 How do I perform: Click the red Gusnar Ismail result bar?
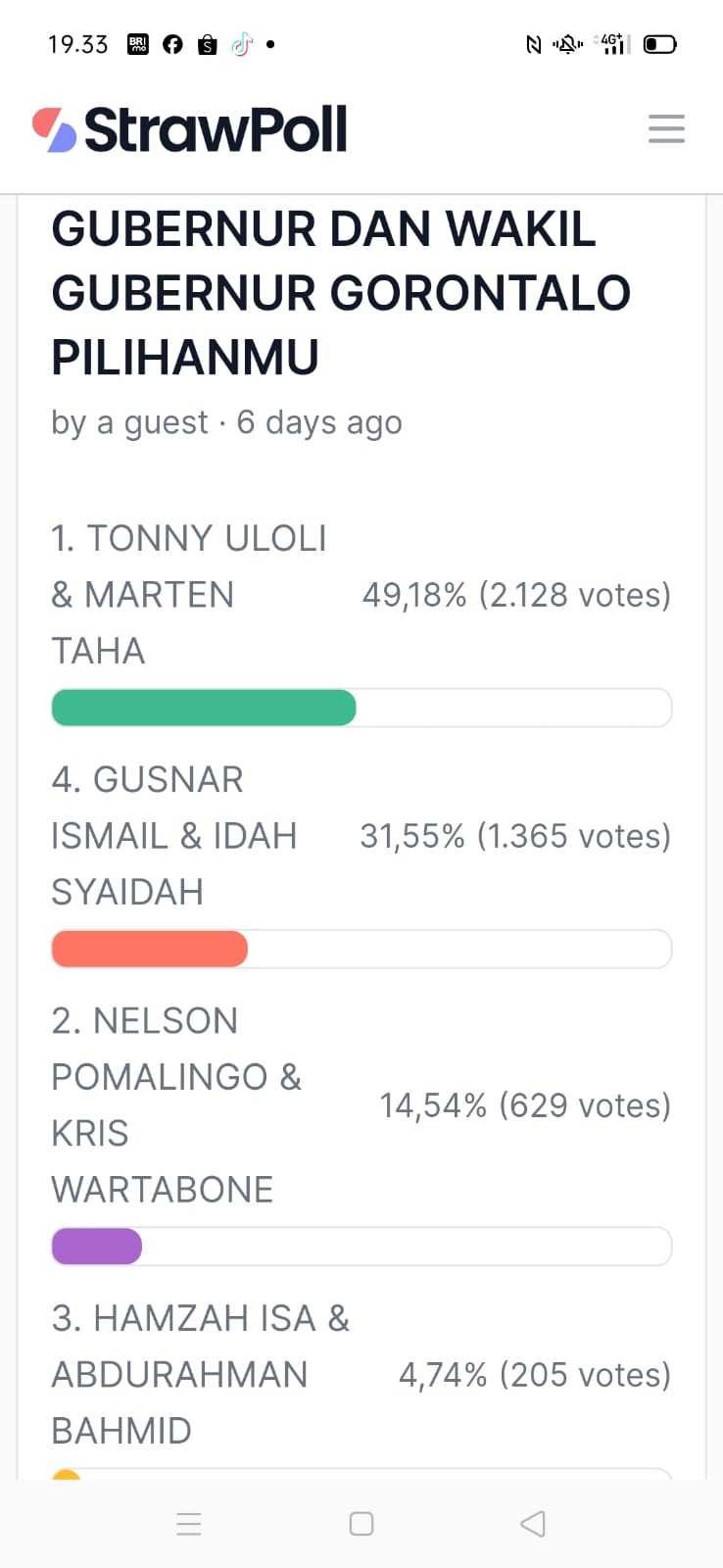pos(150,949)
